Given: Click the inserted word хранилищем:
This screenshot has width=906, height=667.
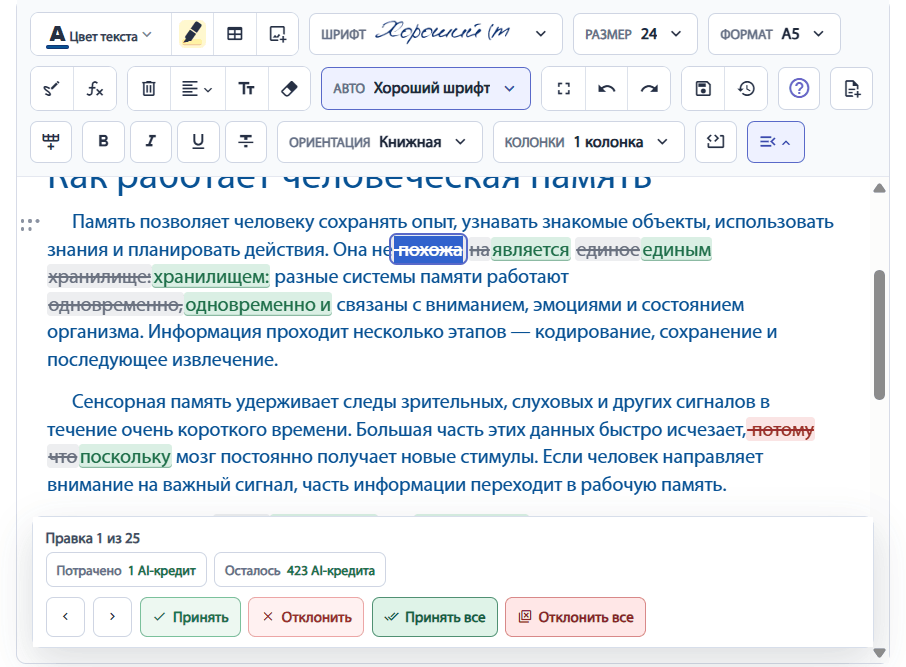Looking at the screenshot, I should coord(211,277).
